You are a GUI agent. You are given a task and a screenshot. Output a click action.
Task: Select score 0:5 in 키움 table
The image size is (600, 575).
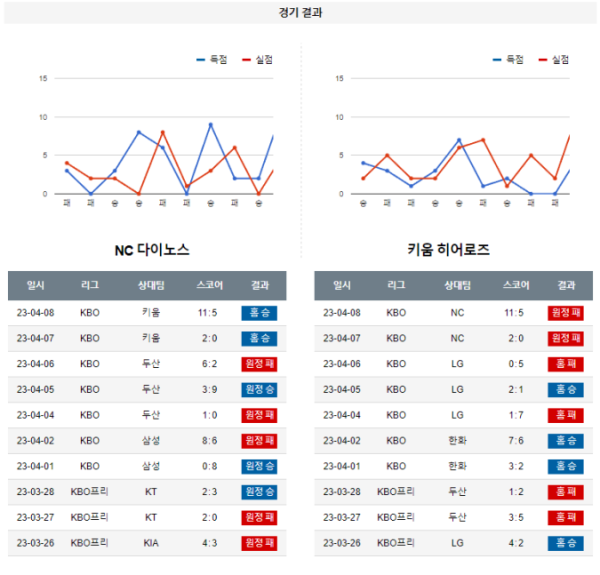tap(516, 364)
